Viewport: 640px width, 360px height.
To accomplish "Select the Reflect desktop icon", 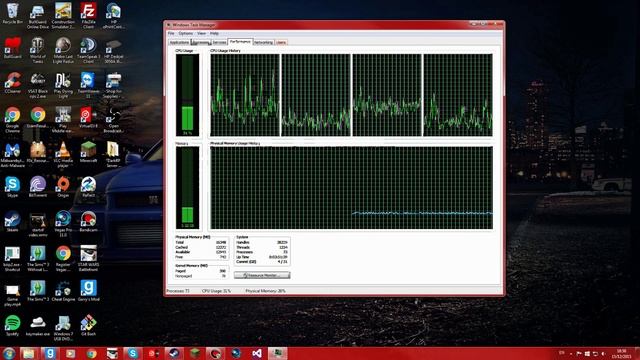I will click(88, 187).
